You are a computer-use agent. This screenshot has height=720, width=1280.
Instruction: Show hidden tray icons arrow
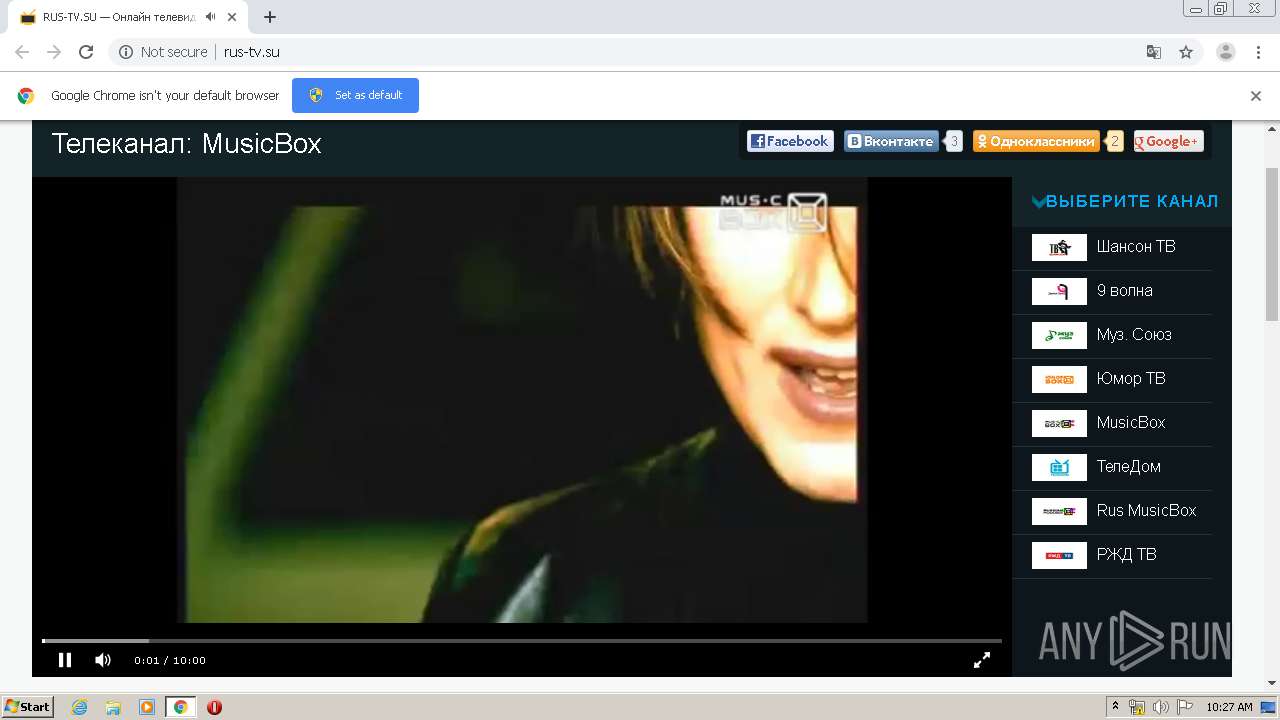pos(1115,707)
